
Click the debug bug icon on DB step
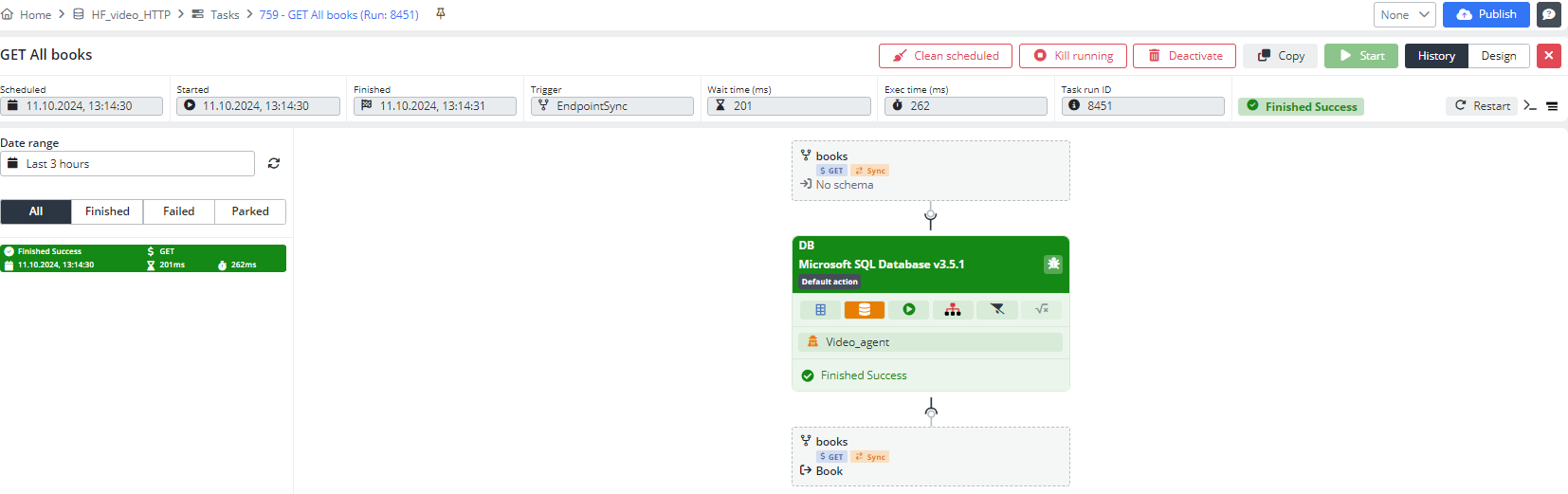(1052, 265)
